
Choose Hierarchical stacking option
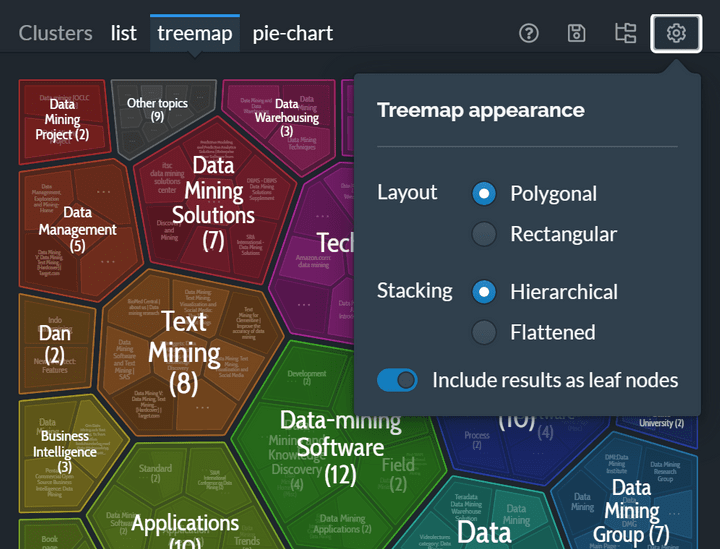pyautogui.click(x=484, y=292)
